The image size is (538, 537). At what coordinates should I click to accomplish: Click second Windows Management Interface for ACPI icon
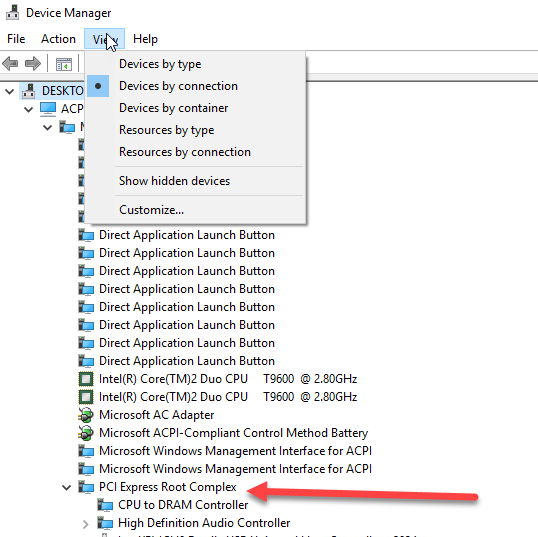coord(86,469)
